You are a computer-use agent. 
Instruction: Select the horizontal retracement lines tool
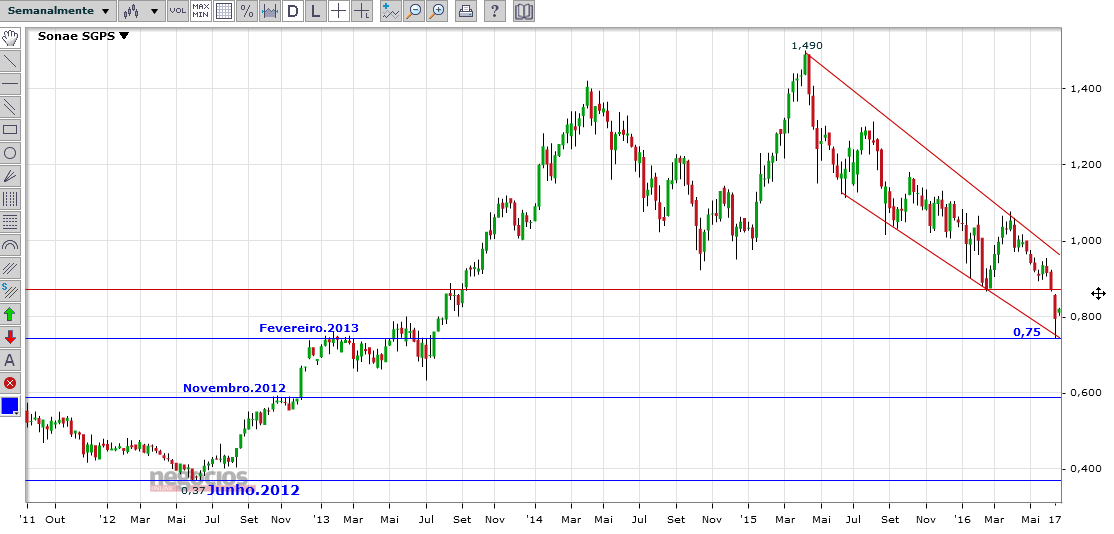click(10, 222)
